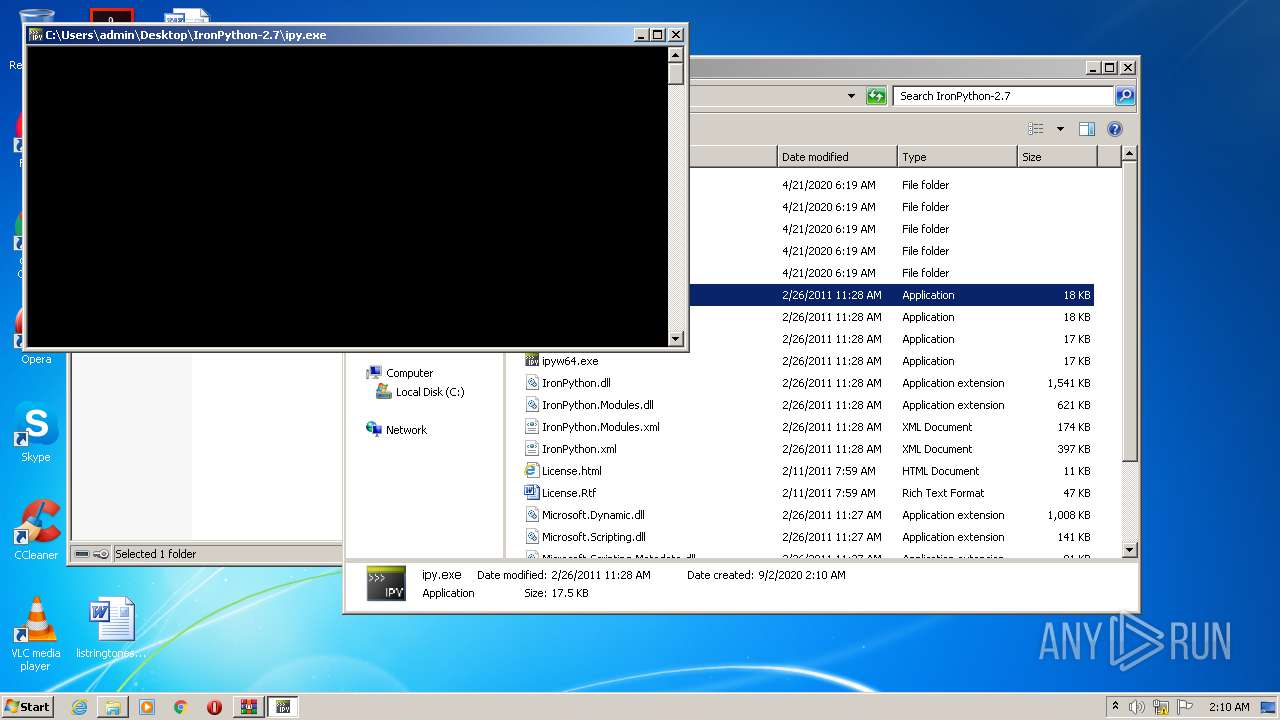
Task: Click the Explorer file list scroll-up arrow
Action: (x=1129, y=154)
